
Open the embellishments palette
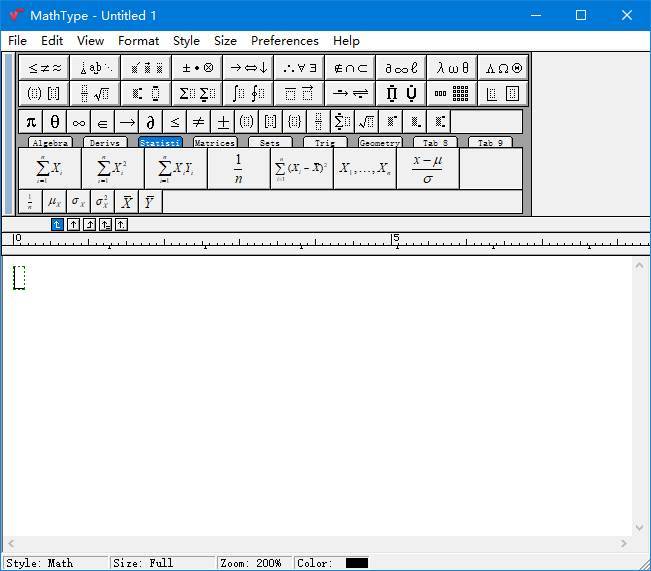coord(146,68)
